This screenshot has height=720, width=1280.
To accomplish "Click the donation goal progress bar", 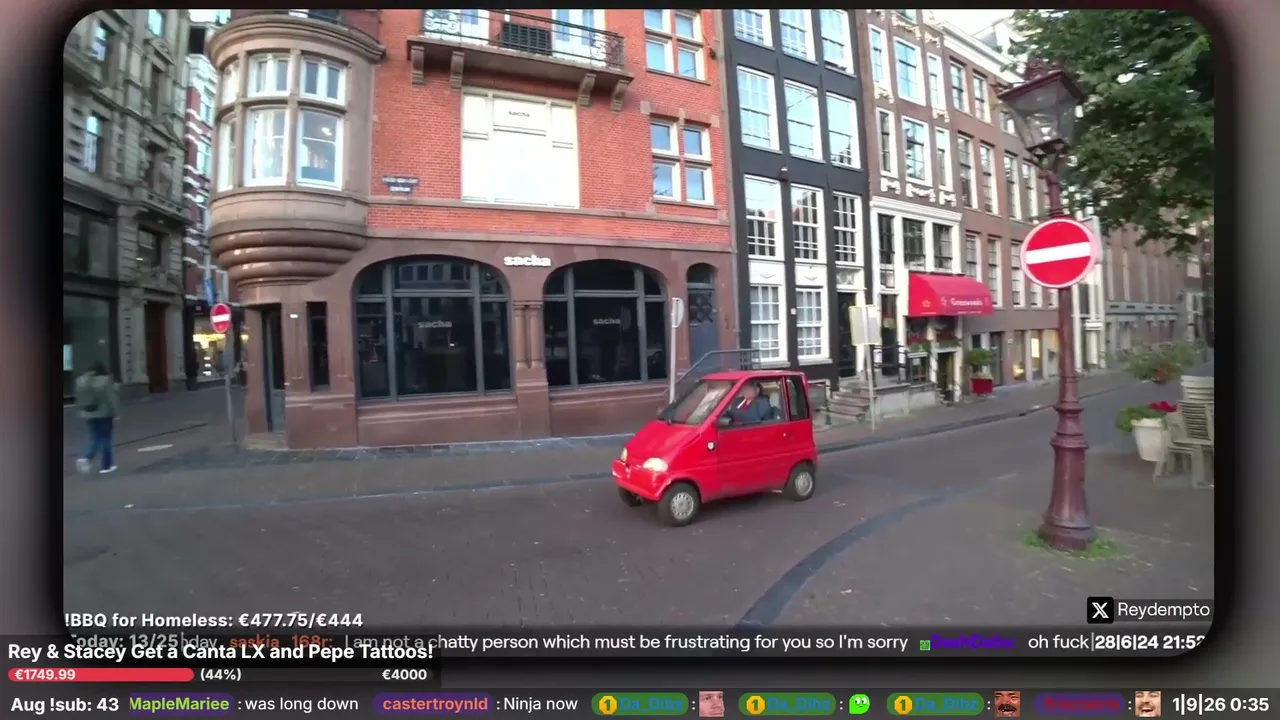I will point(220,675).
